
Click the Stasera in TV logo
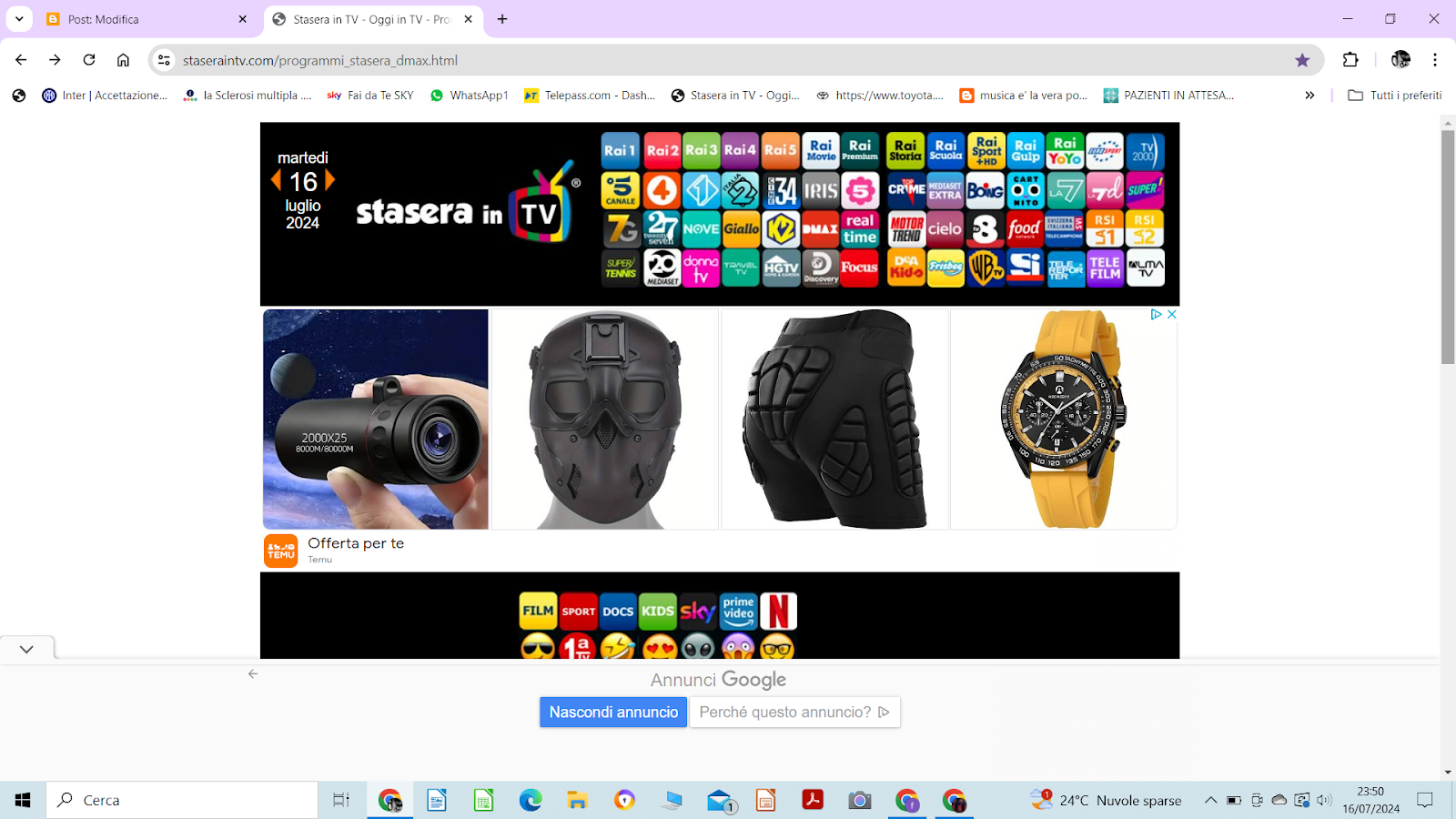pyautogui.click(x=468, y=203)
